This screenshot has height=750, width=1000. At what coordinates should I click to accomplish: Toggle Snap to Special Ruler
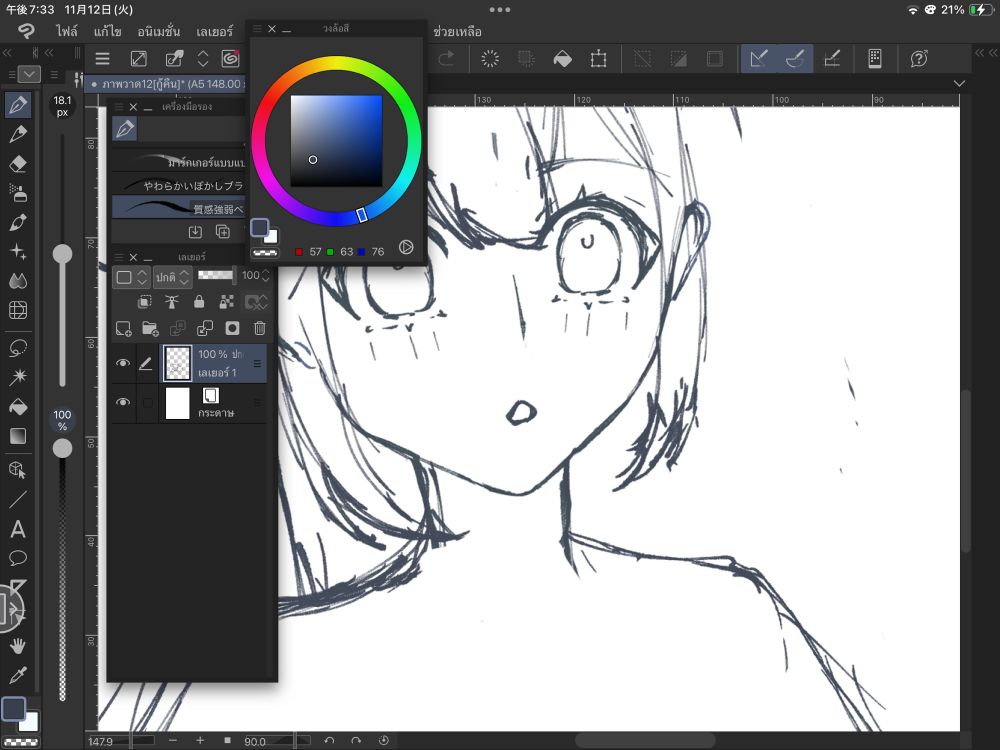(x=795, y=59)
